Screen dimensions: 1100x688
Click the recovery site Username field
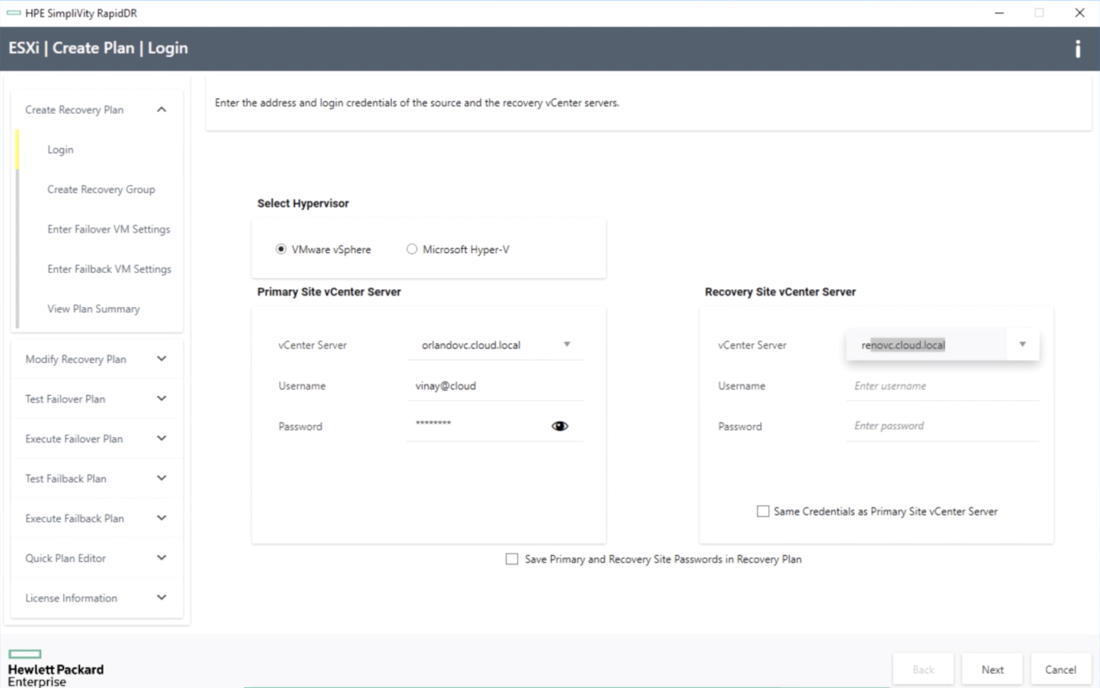click(x=942, y=386)
